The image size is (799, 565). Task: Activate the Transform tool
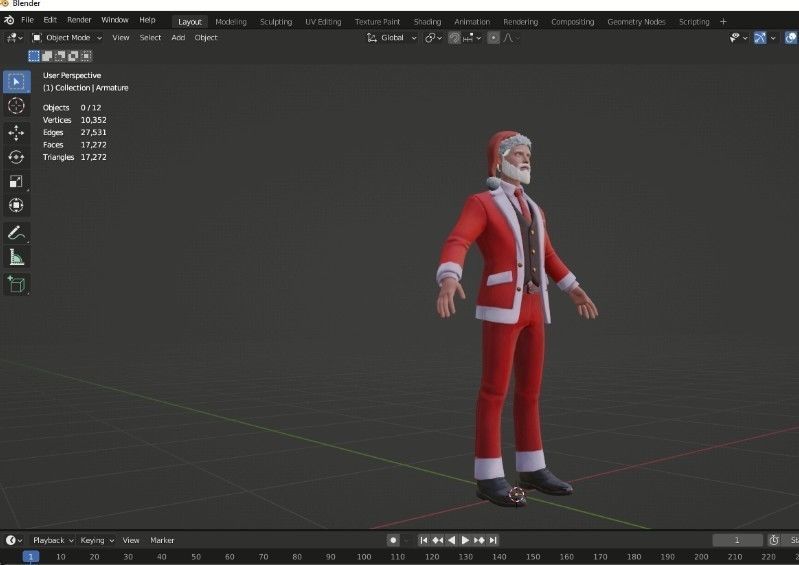click(16, 205)
